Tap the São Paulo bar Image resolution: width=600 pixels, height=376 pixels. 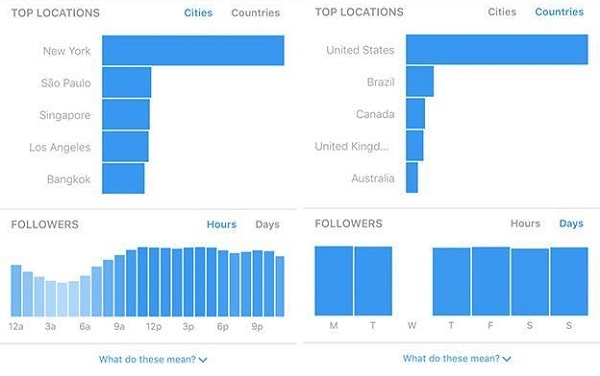127,82
